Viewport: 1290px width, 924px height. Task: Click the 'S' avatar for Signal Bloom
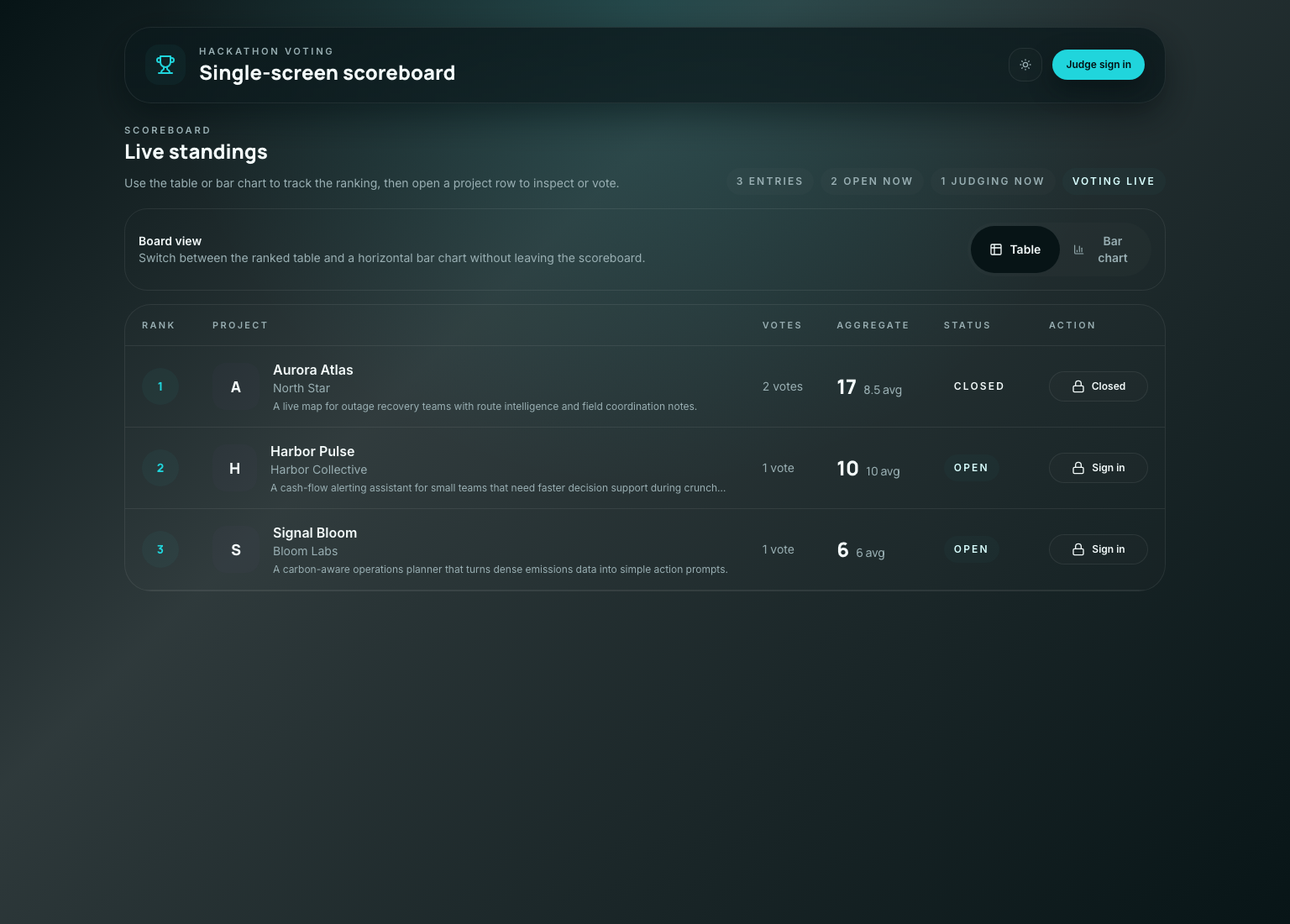click(x=236, y=549)
